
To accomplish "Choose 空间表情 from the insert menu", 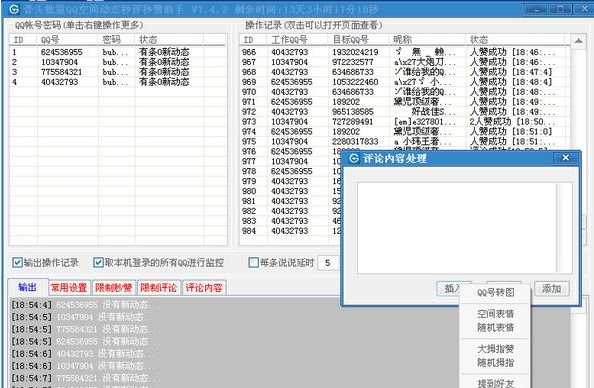I will (x=496, y=314).
